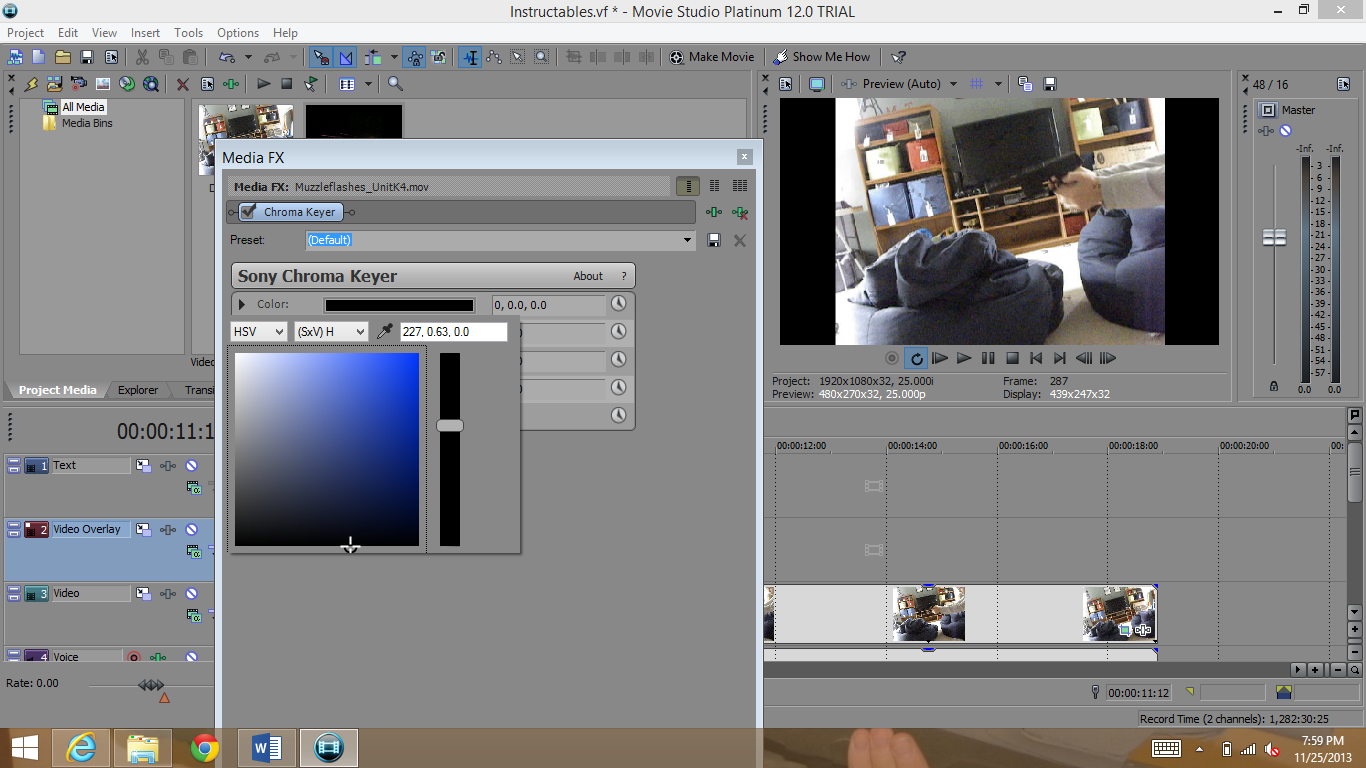Click animate clock button beside Color value
Image resolution: width=1366 pixels, height=768 pixels.
[x=619, y=304]
